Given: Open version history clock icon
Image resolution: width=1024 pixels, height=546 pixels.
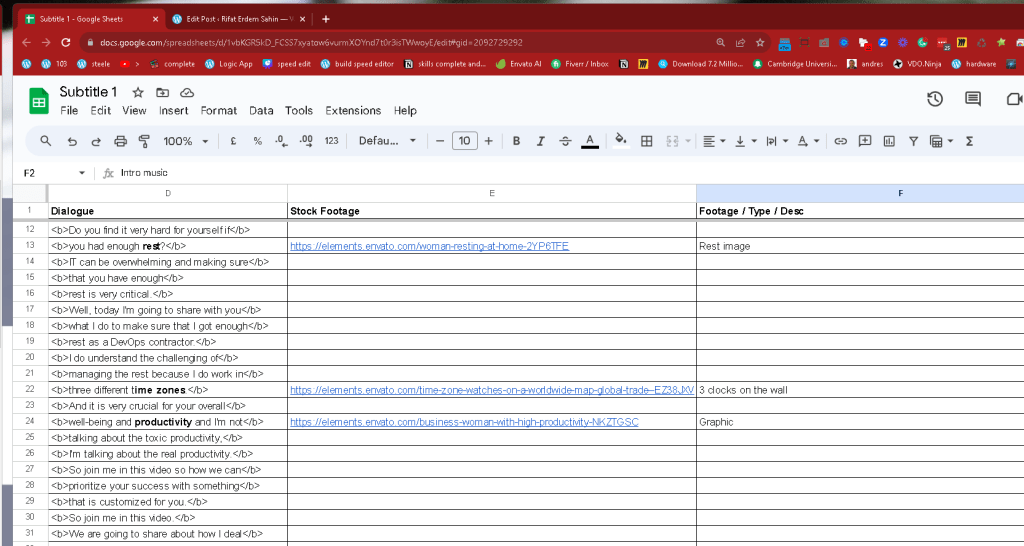Looking at the screenshot, I should pos(935,99).
